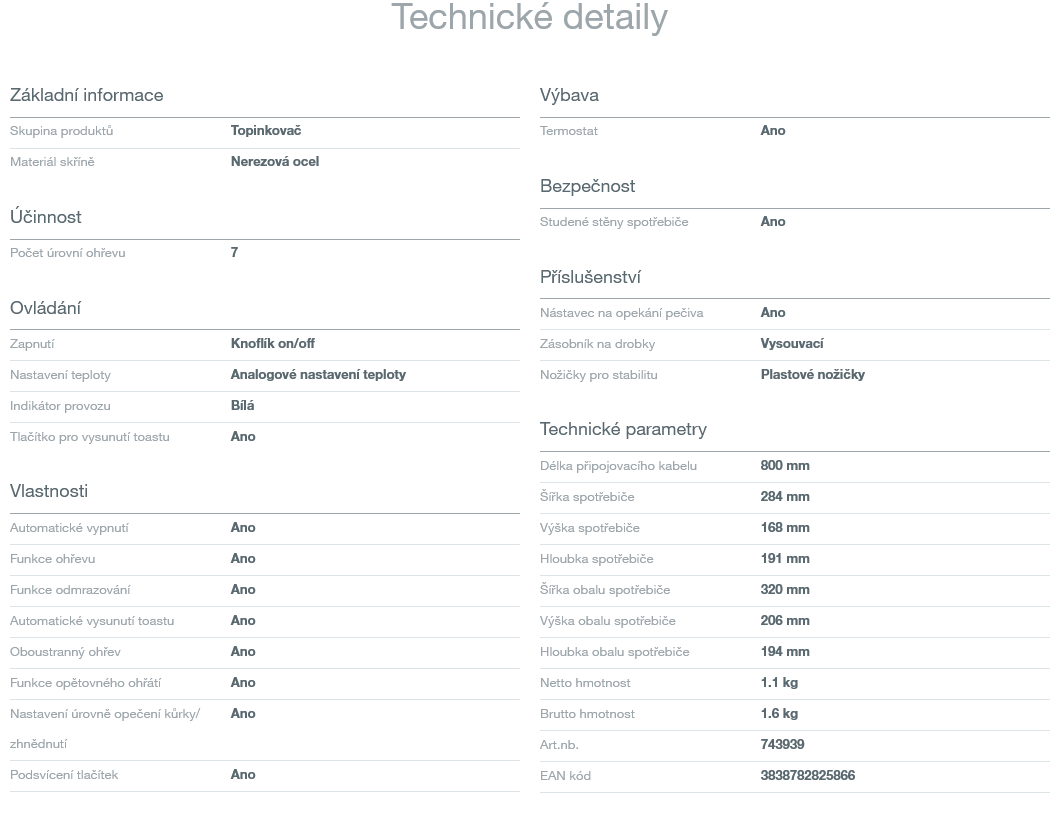The width and height of the screenshot is (1060, 838).
Task: Click the Podsvícení tlačítek label
Action: [64, 775]
